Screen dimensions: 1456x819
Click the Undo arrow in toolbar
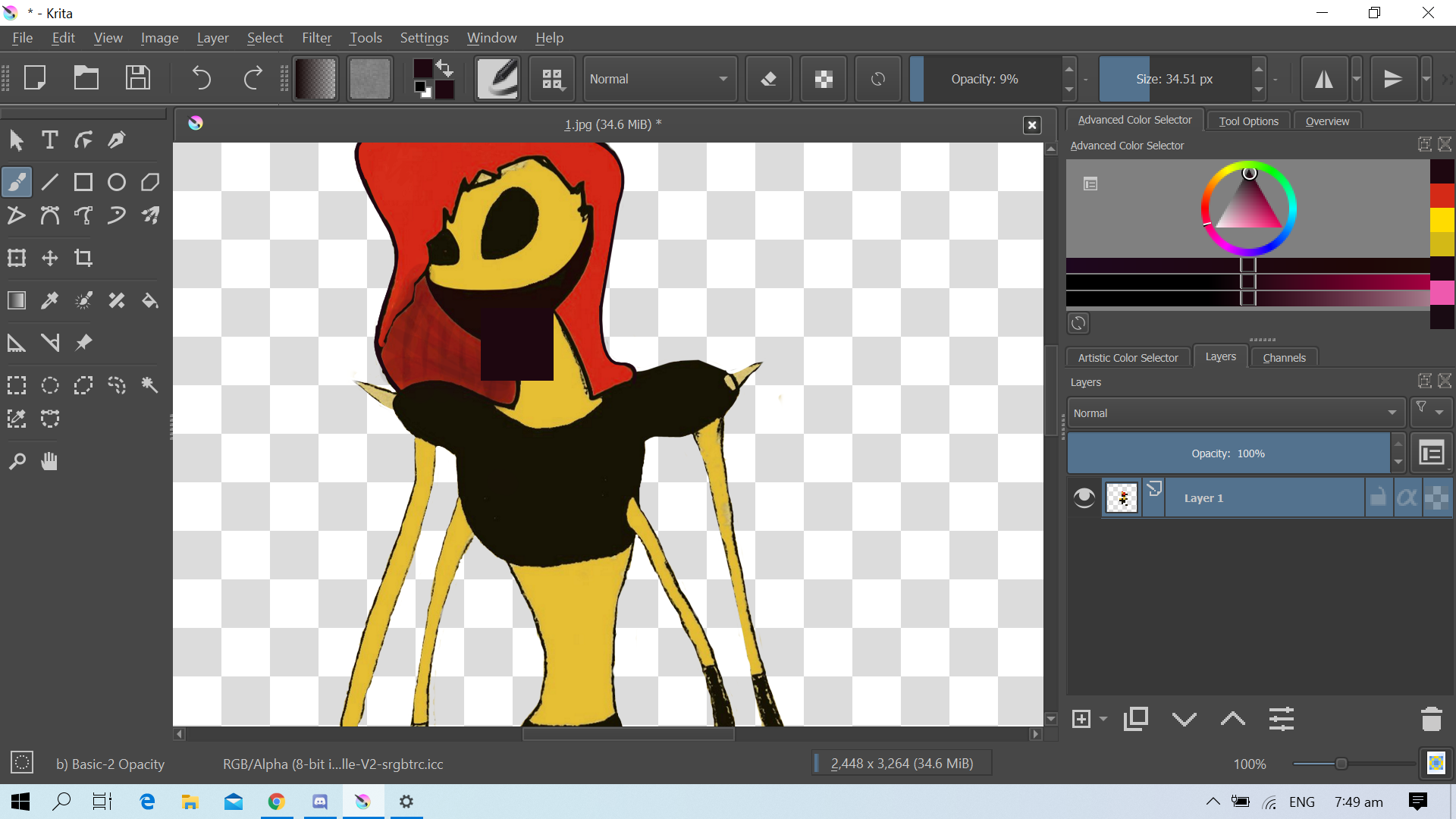click(x=202, y=78)
